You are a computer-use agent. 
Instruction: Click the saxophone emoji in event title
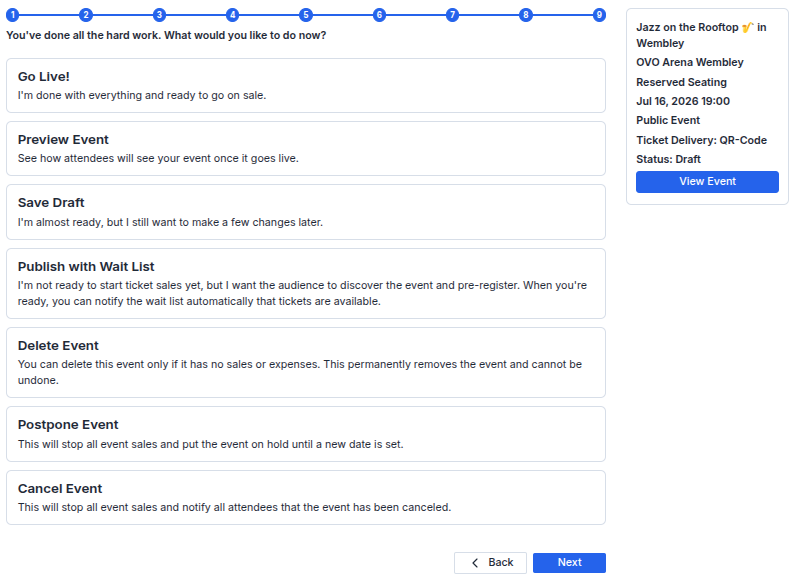tap(747, 27)
